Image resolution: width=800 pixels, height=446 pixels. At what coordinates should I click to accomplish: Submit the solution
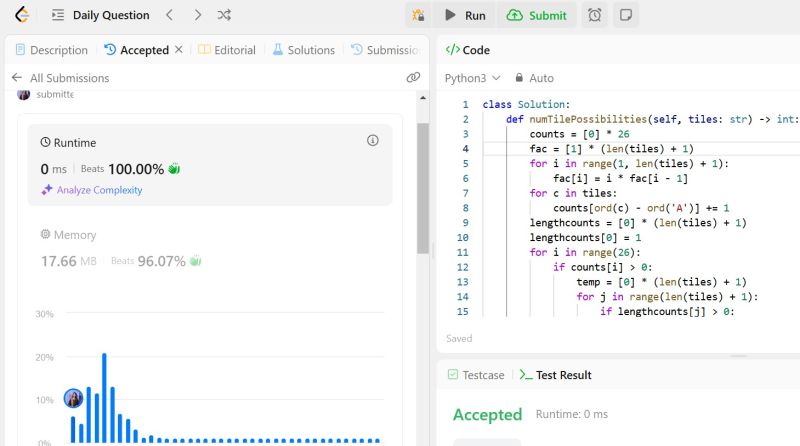point(538,15)
